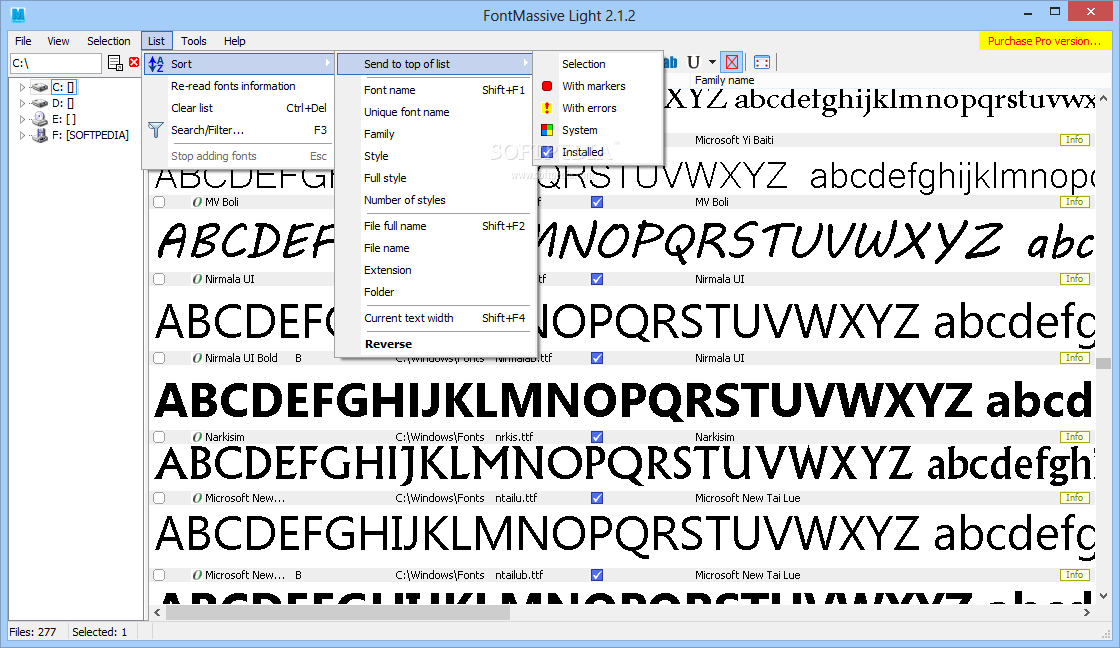The height and width of the screenshot is (648, 1120).
Task: Choose Clear list menu entry
Action: tap(238, 108)
